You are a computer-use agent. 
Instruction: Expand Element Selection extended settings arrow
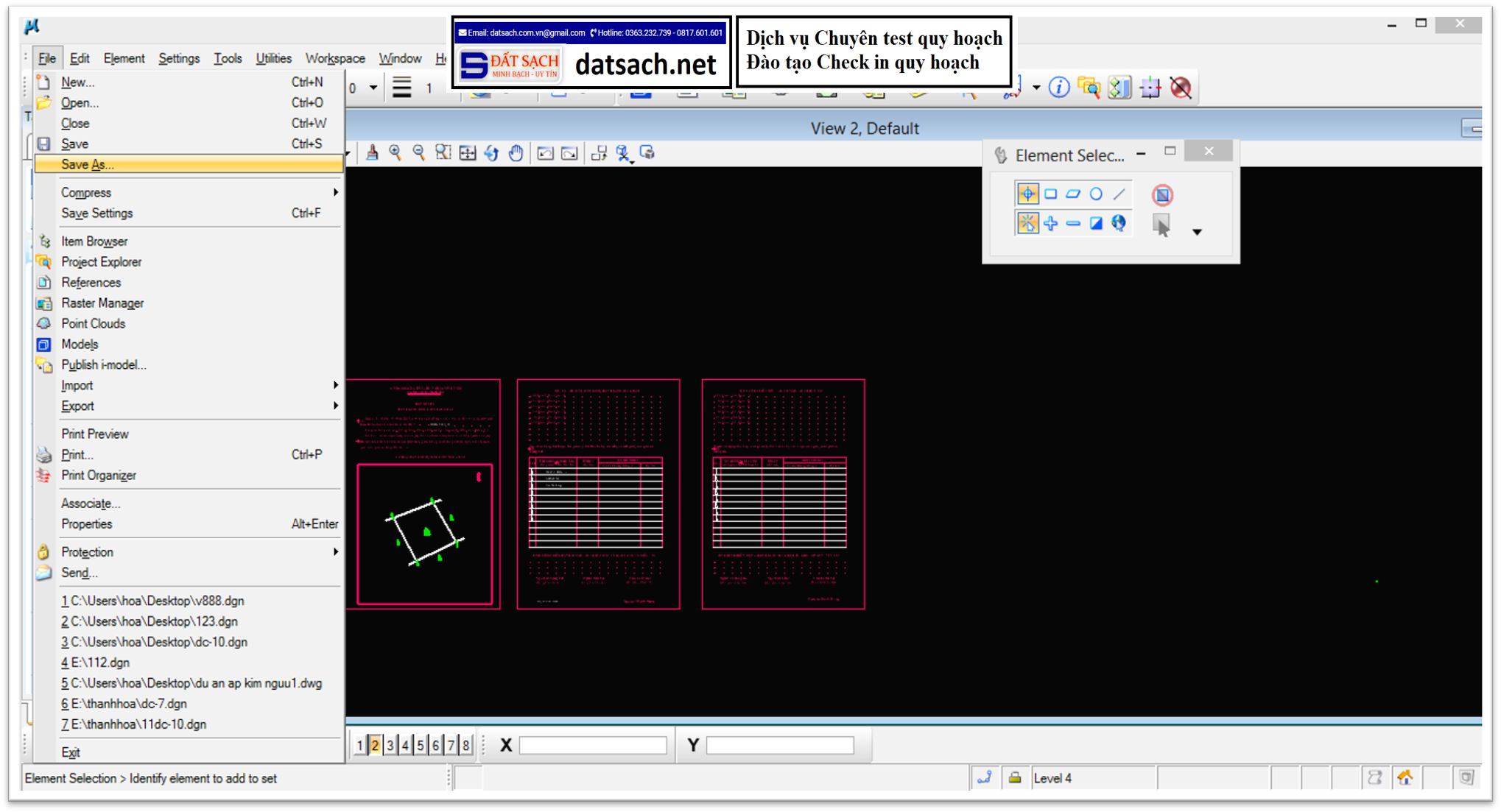pos(1197,232)
